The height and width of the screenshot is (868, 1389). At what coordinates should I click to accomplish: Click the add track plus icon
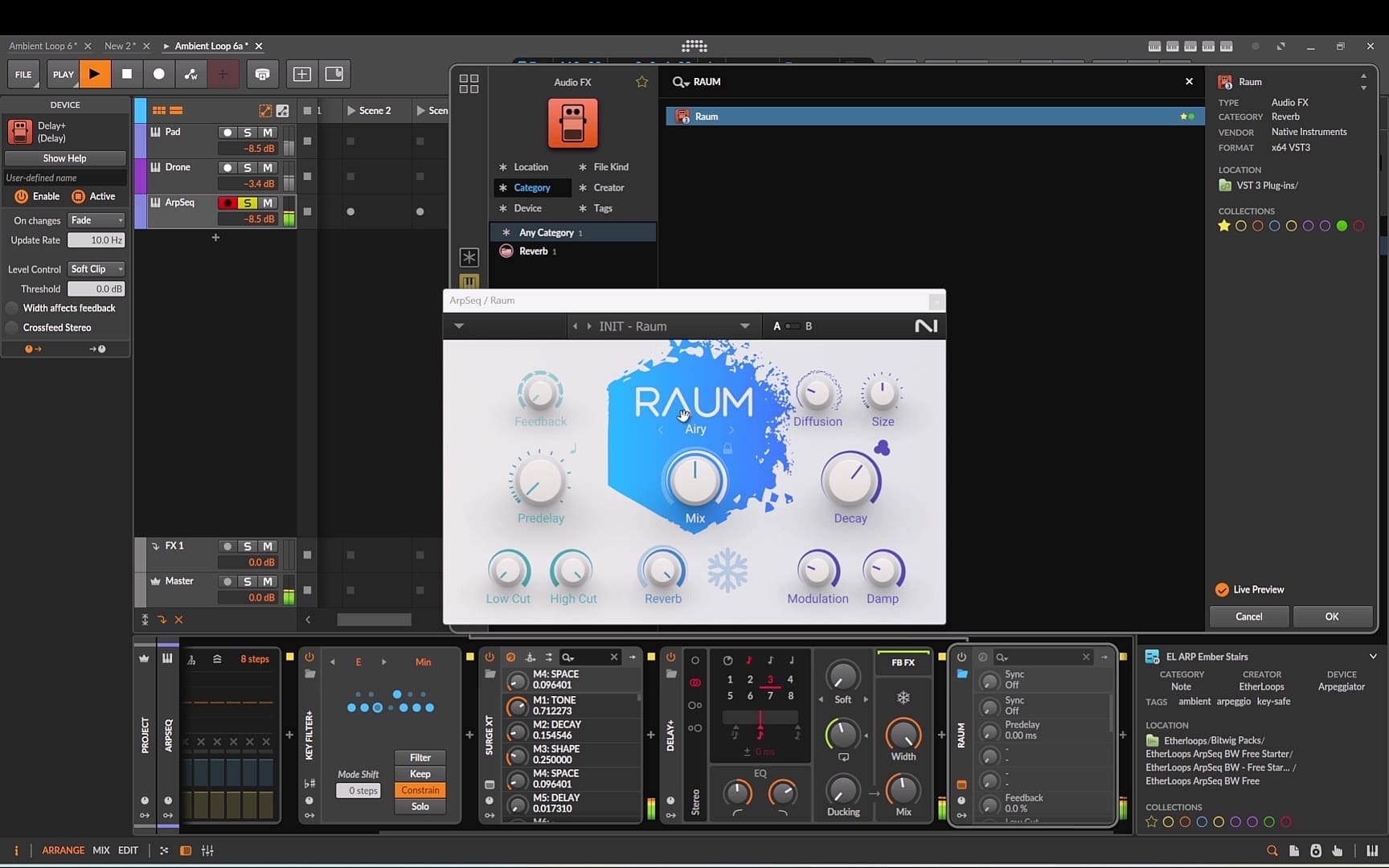coord(215,237)
